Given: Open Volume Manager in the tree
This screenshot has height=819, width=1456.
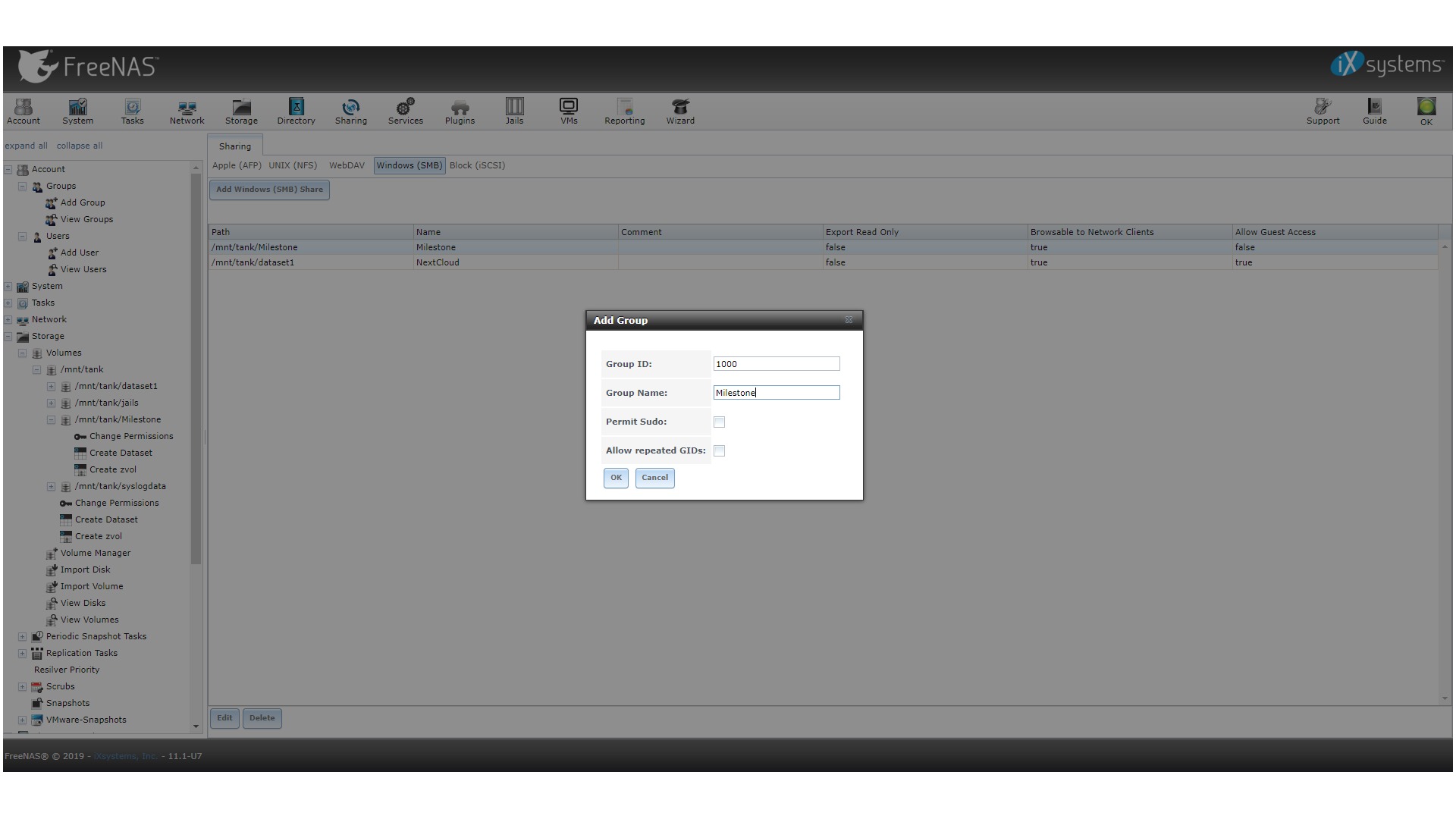Looking at the screenshot, I should point(96,553).
